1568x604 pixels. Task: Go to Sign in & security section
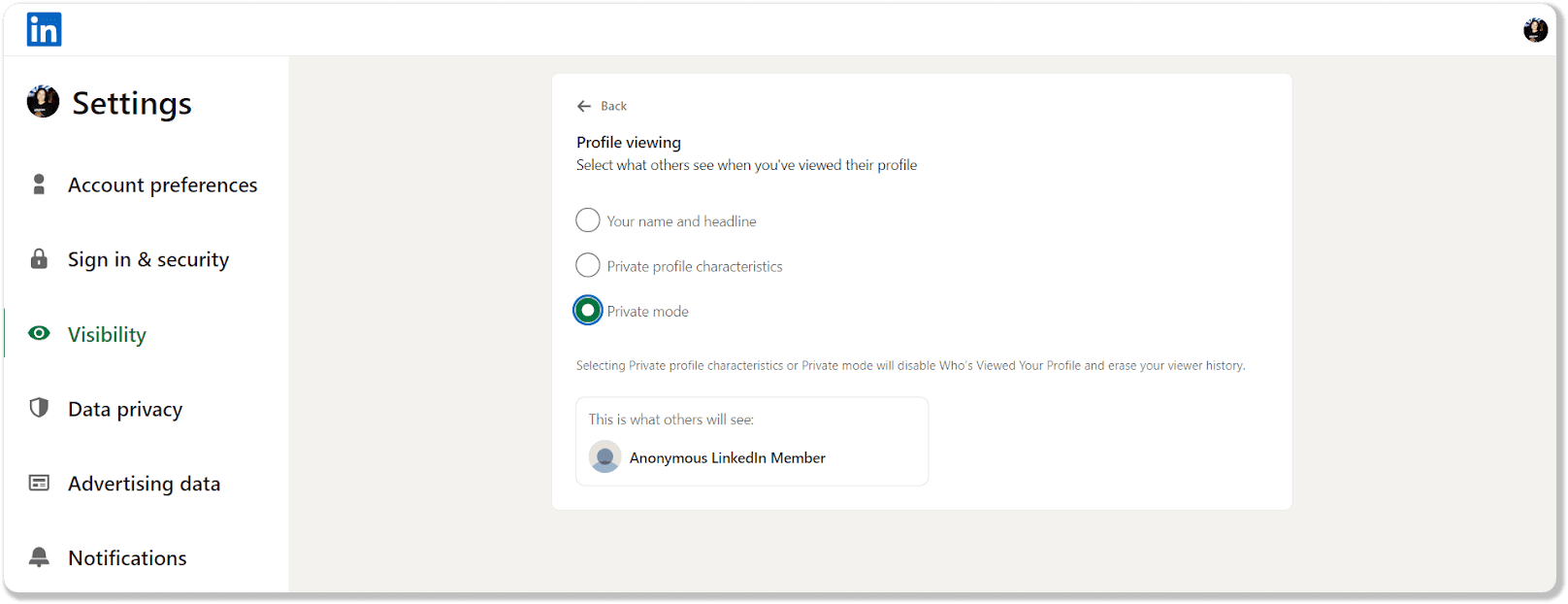click(148, 259)
